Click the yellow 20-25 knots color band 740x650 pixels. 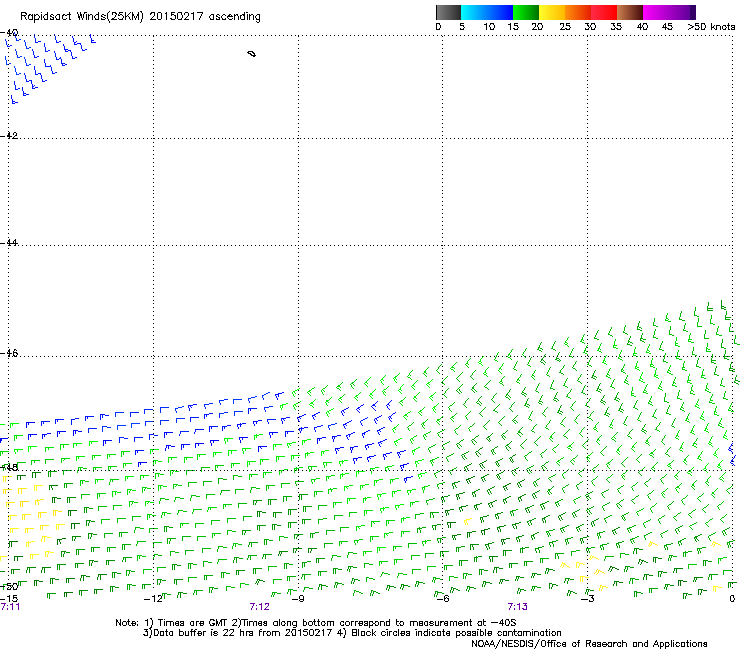(552, 12)
